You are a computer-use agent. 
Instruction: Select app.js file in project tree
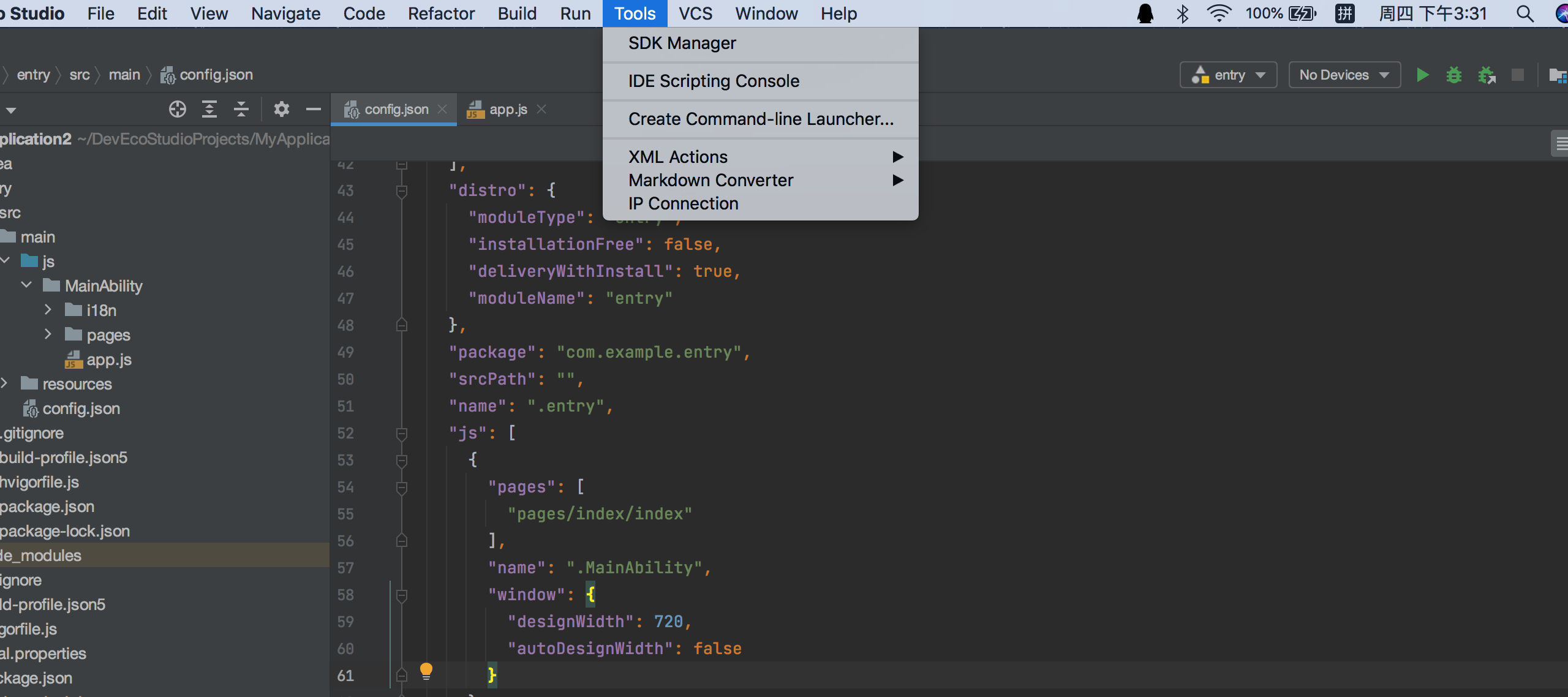(x=98, y=360)
